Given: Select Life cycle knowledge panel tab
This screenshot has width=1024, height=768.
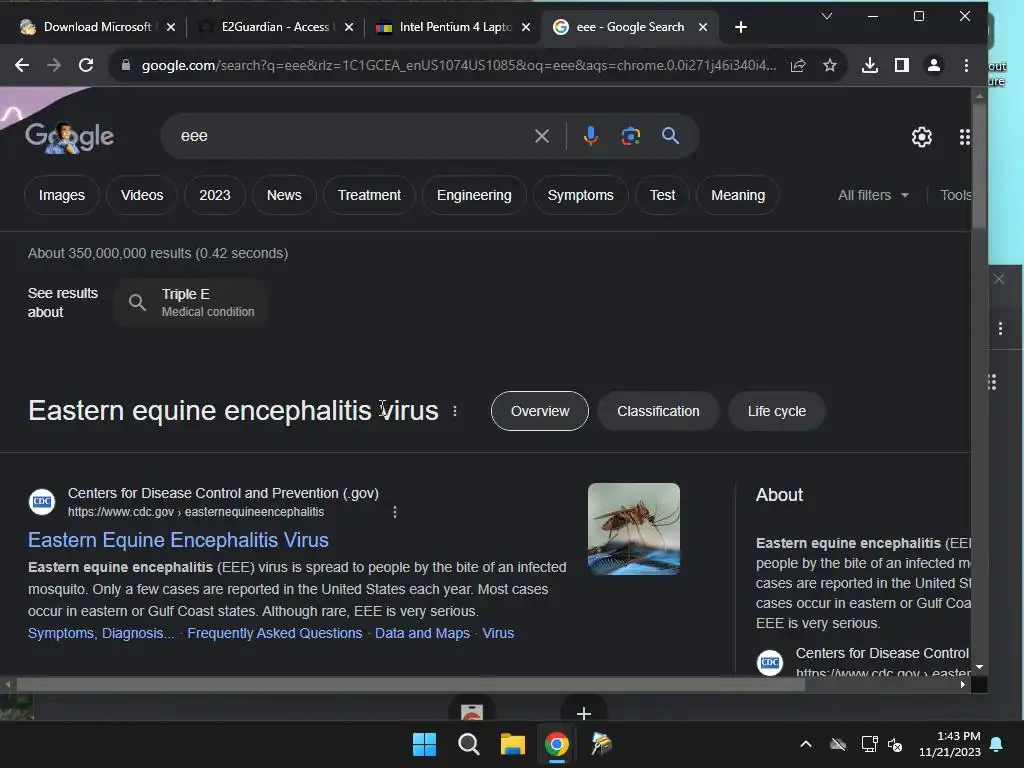Looking at the screenshot, I should [x=776, y=411].
